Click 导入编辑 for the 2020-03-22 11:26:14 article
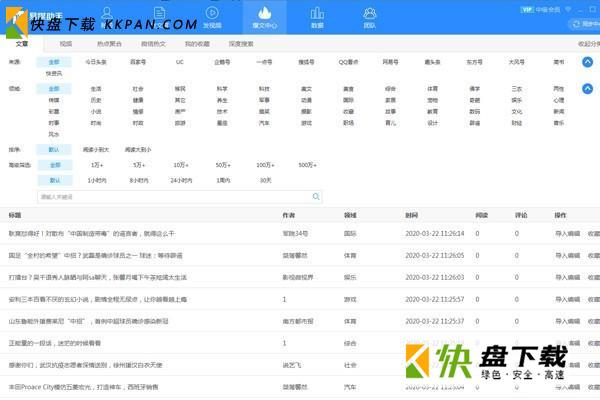The width and height of the screenshot is (600, 400). 568,233
